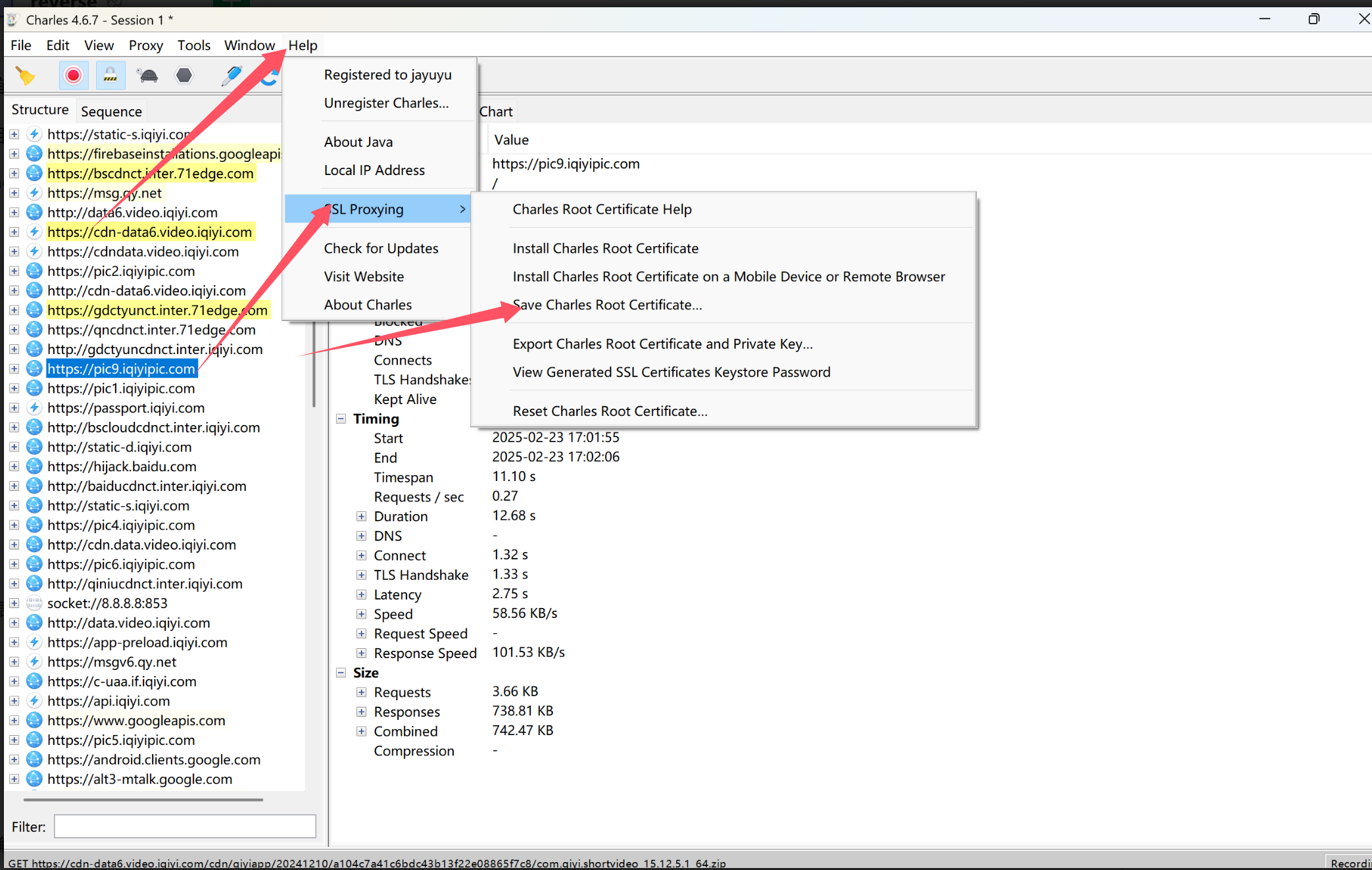Toggle the turtle Throttling icon
Image resolution: width=1372 pixels, height=870 pixels.
148,76
